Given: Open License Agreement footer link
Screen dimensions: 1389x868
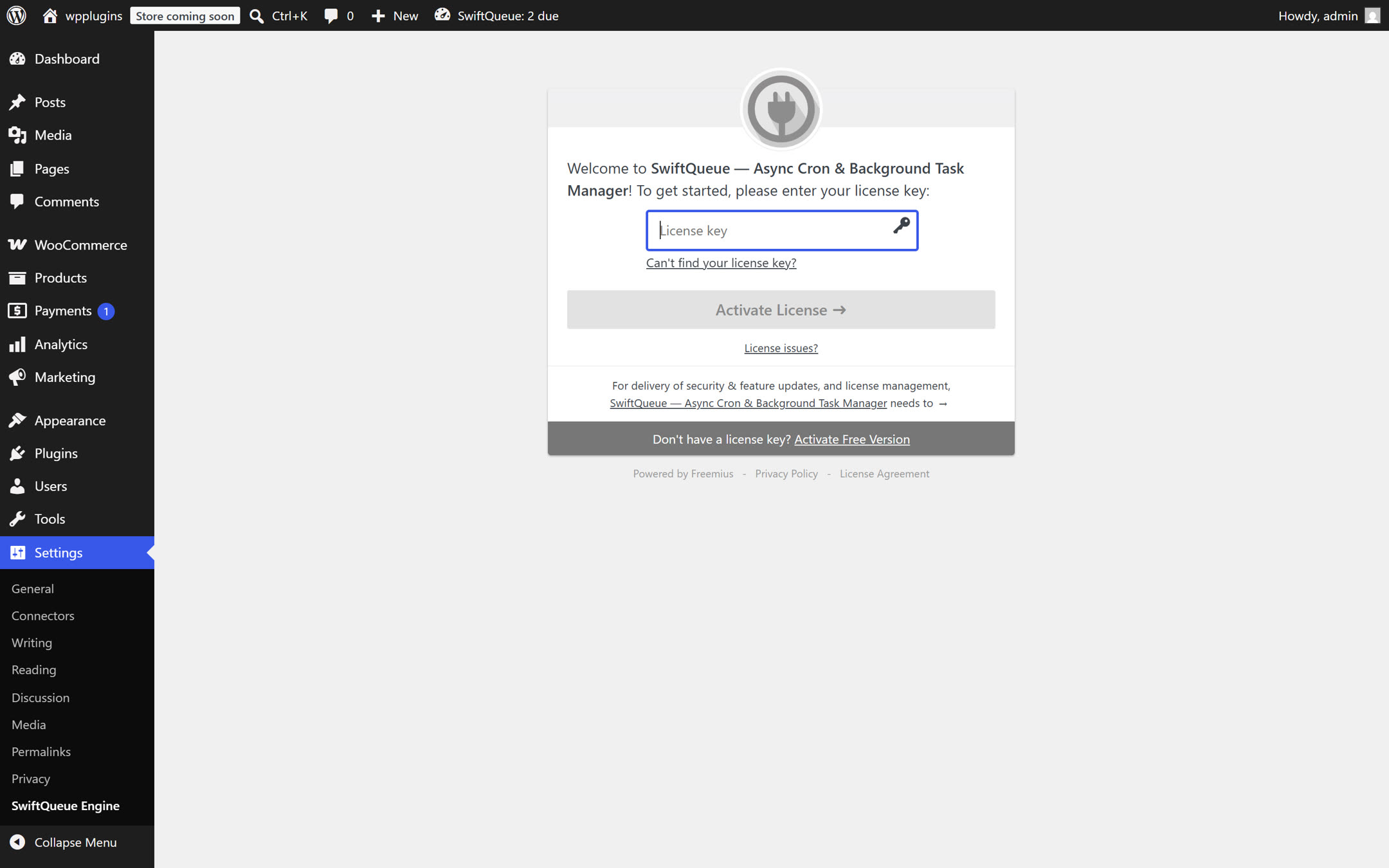Looking at the screenshot, I should (x=884, y=473).
